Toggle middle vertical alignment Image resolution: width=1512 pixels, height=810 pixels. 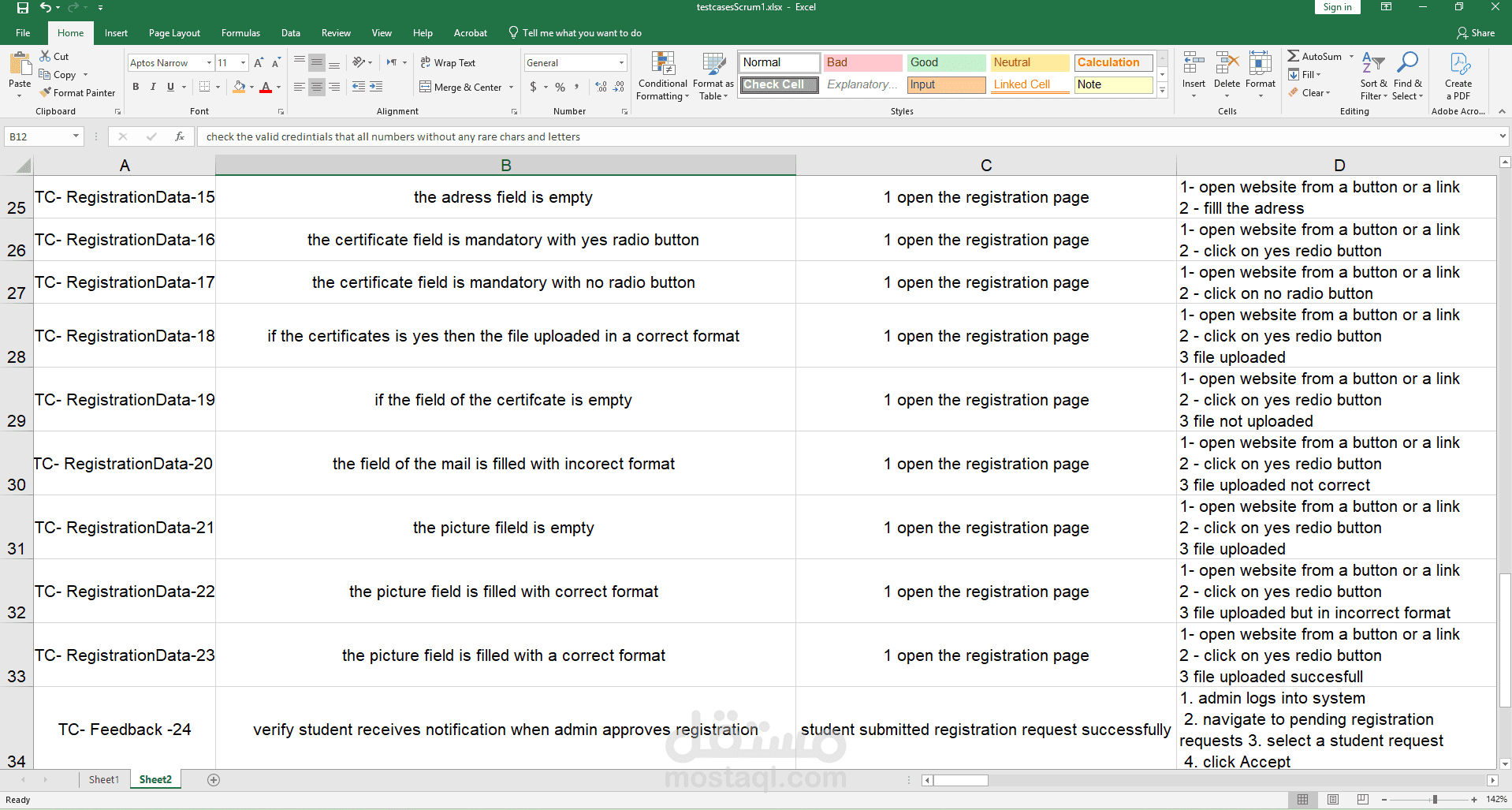(x=317, y=63)
